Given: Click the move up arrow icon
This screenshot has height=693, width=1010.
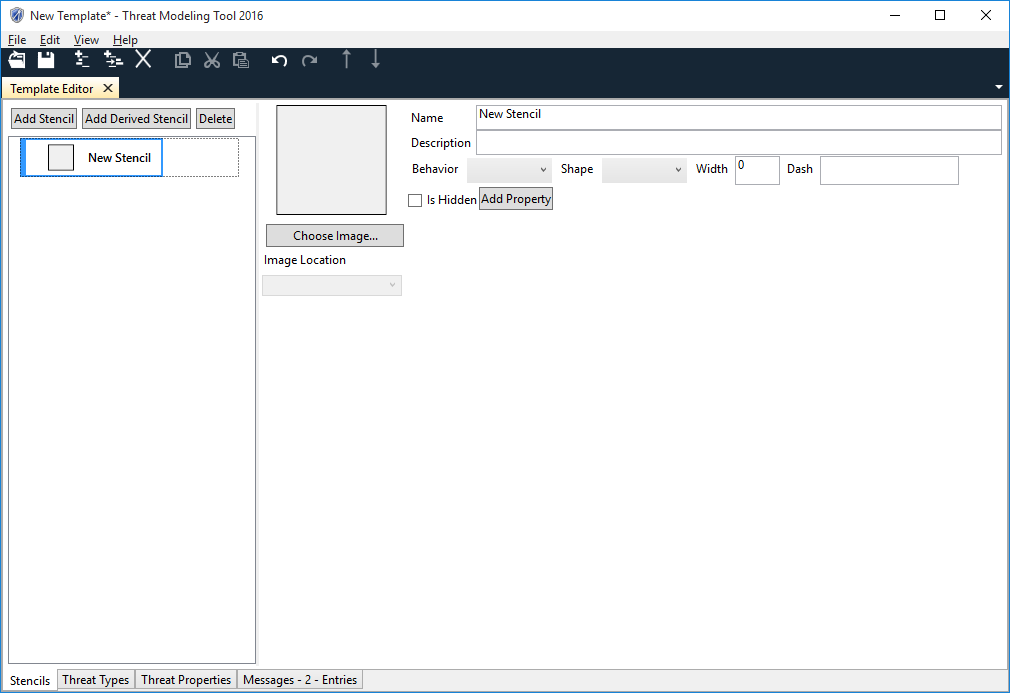Looking at the screenshot, I should pyautogui.click(x=347, y=60).
